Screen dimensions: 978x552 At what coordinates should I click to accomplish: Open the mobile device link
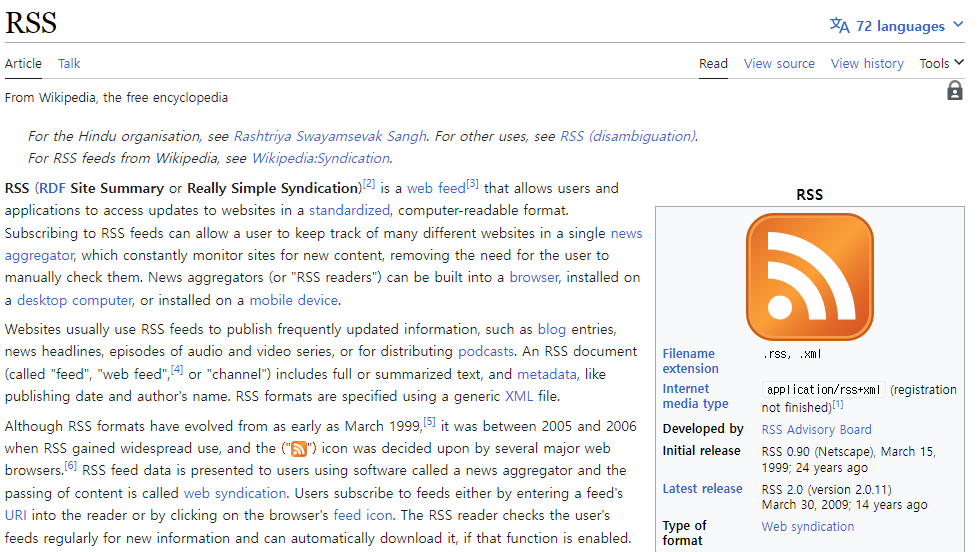pos(294,300)
